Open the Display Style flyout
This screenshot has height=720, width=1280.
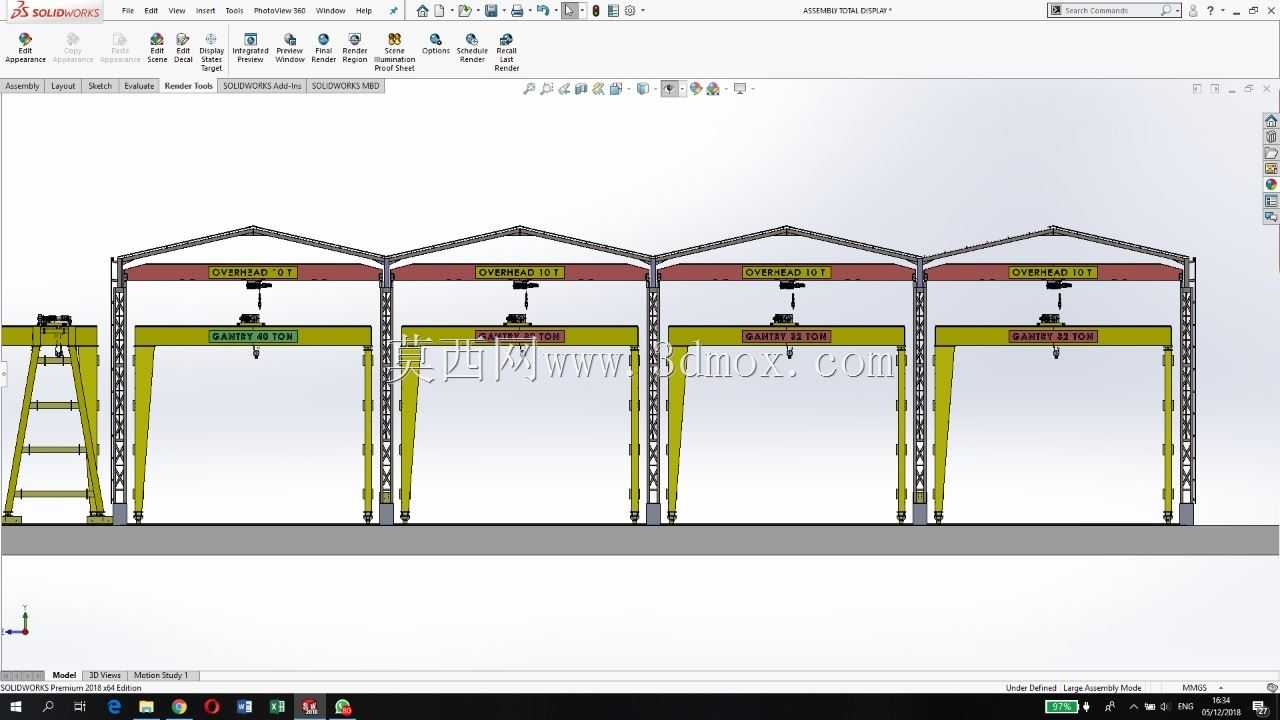click(x=643, y=89)
